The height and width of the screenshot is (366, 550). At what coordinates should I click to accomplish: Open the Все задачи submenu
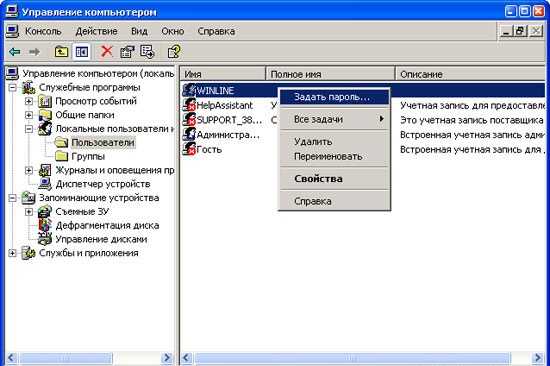coord(334,119)
